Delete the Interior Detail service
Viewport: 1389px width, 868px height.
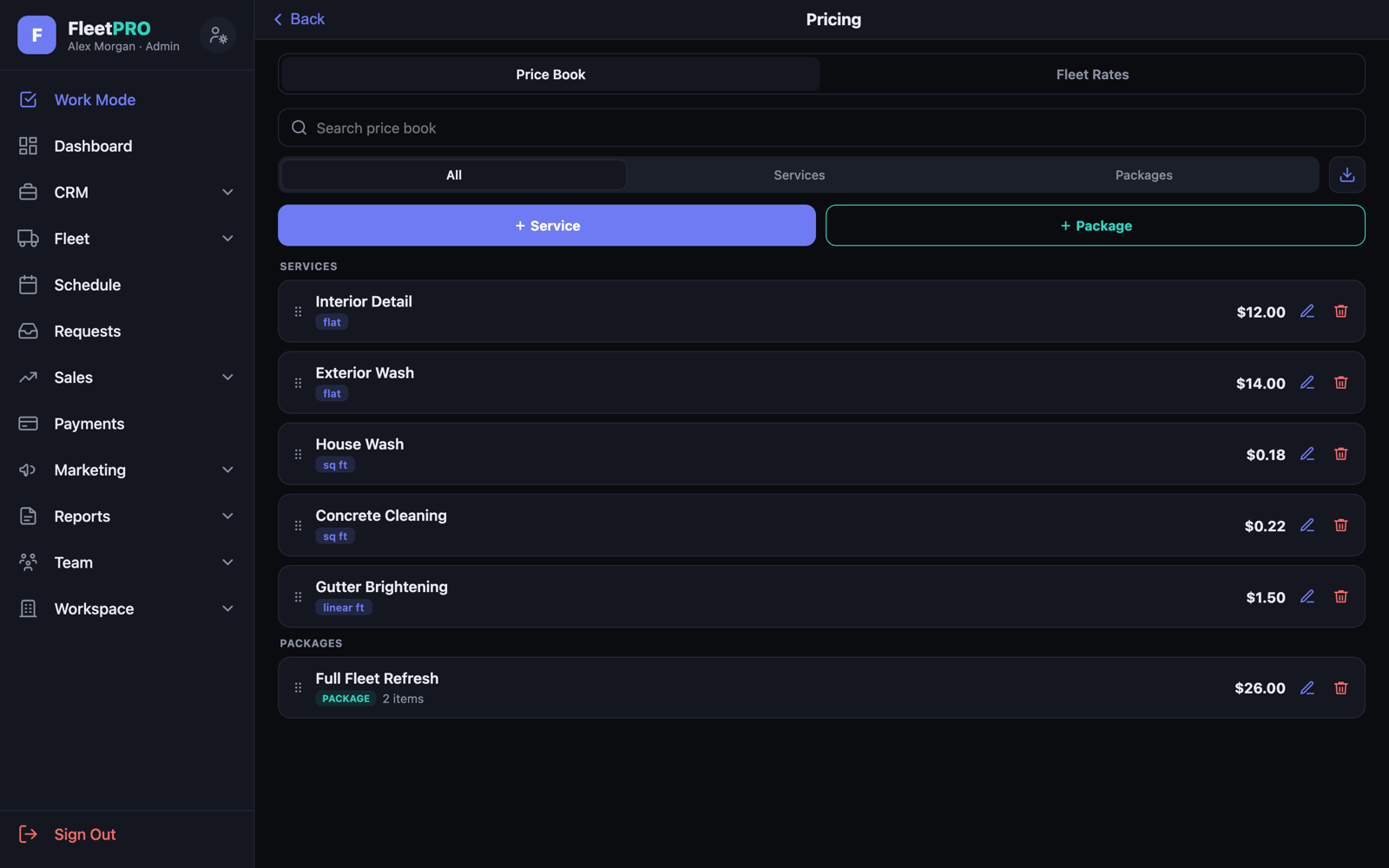click(x=1341, y=312)
